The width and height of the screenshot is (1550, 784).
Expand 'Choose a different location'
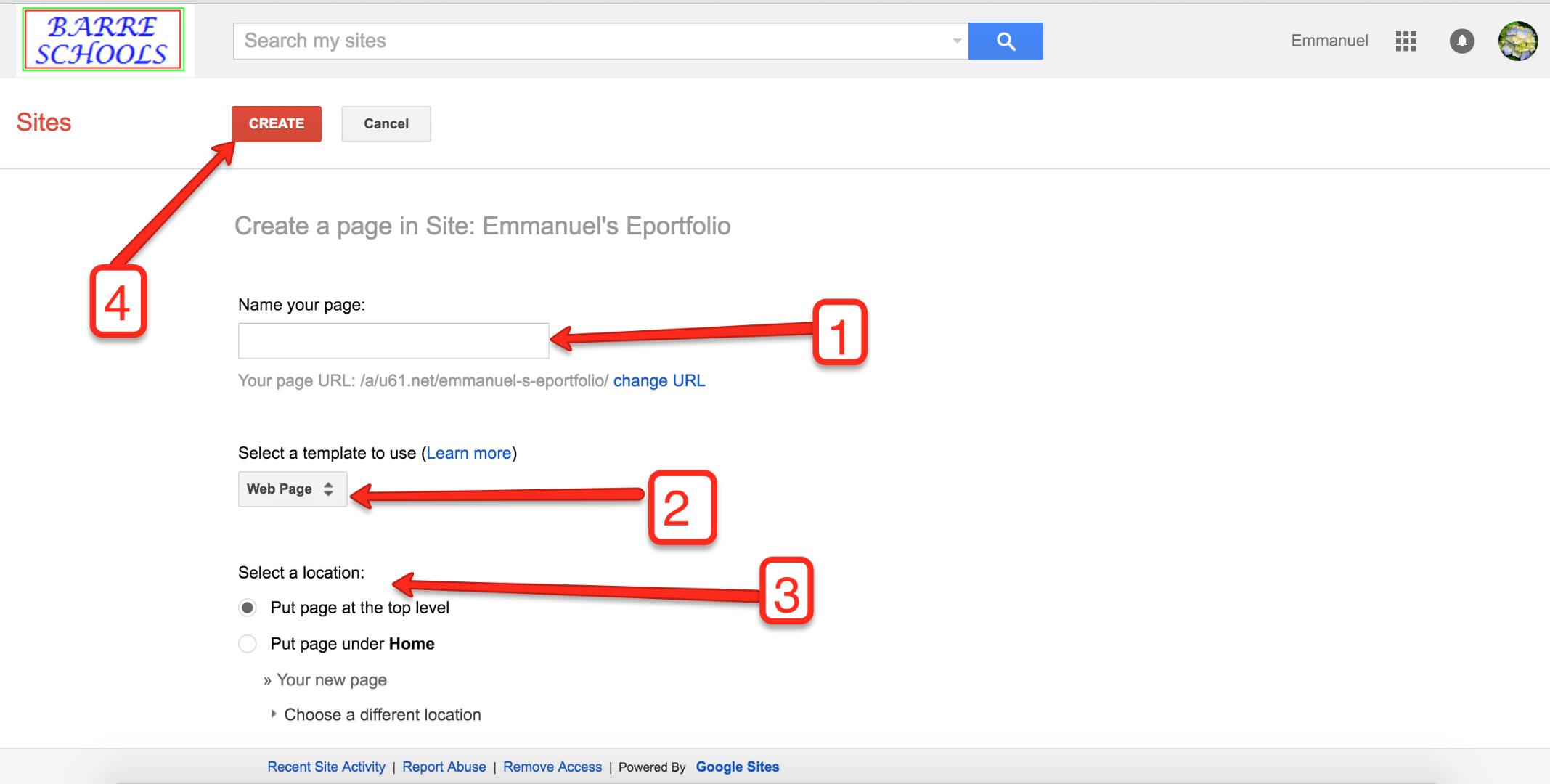(382, 714)
